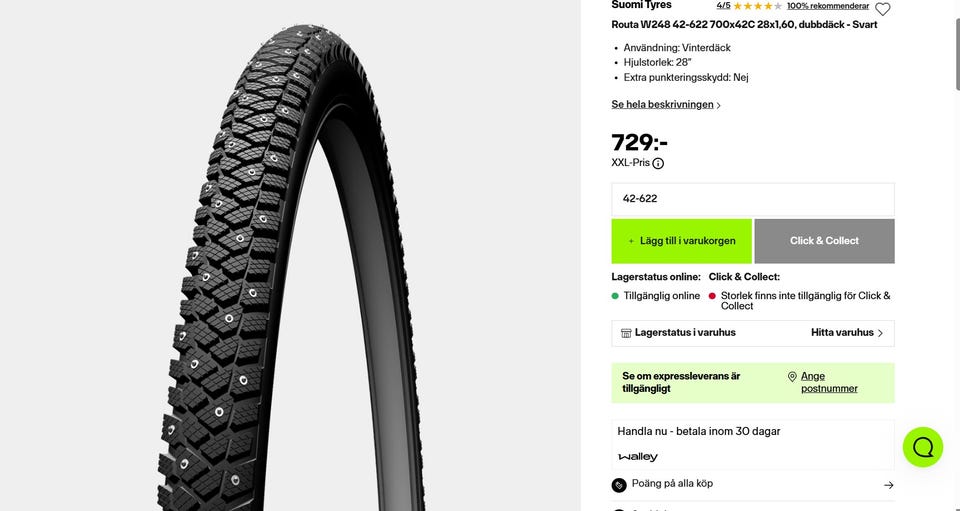This screenshot has width=960, height=511.
Task: Expand Hitta varuhus chevron
Action: [880, 333]
